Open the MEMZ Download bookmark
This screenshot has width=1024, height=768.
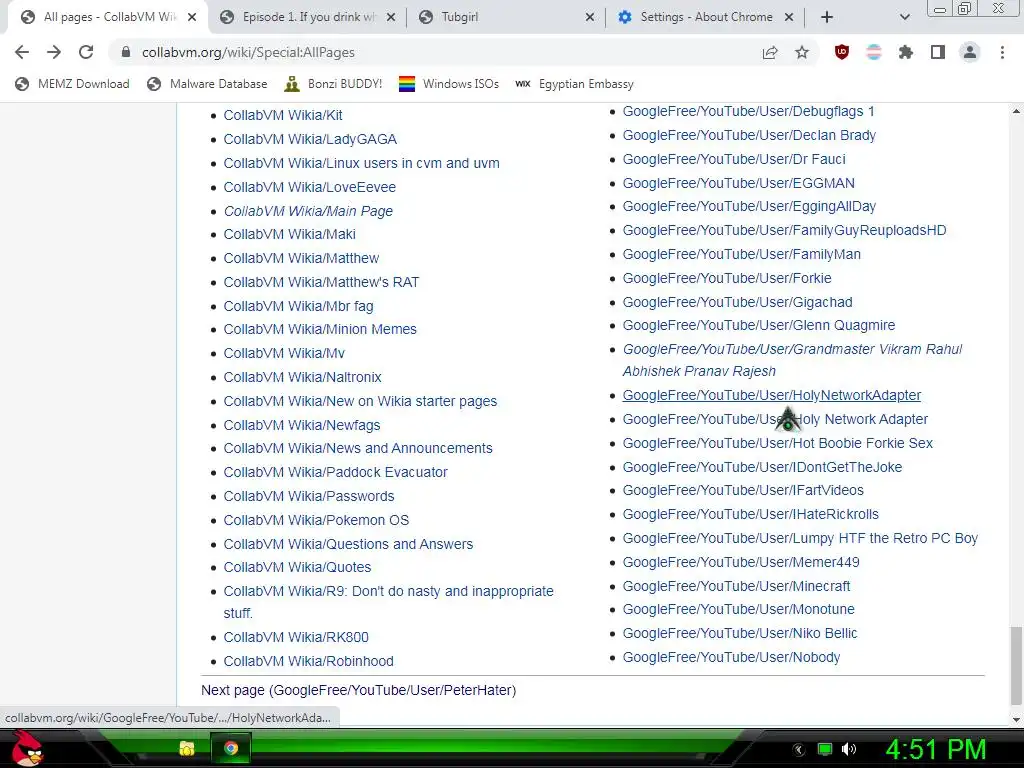(x=72, y=84)
